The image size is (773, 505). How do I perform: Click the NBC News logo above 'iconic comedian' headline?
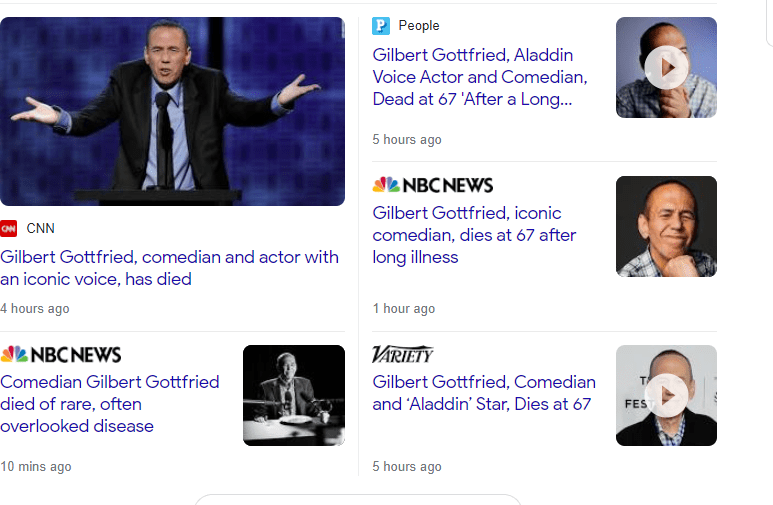(432, 185)
